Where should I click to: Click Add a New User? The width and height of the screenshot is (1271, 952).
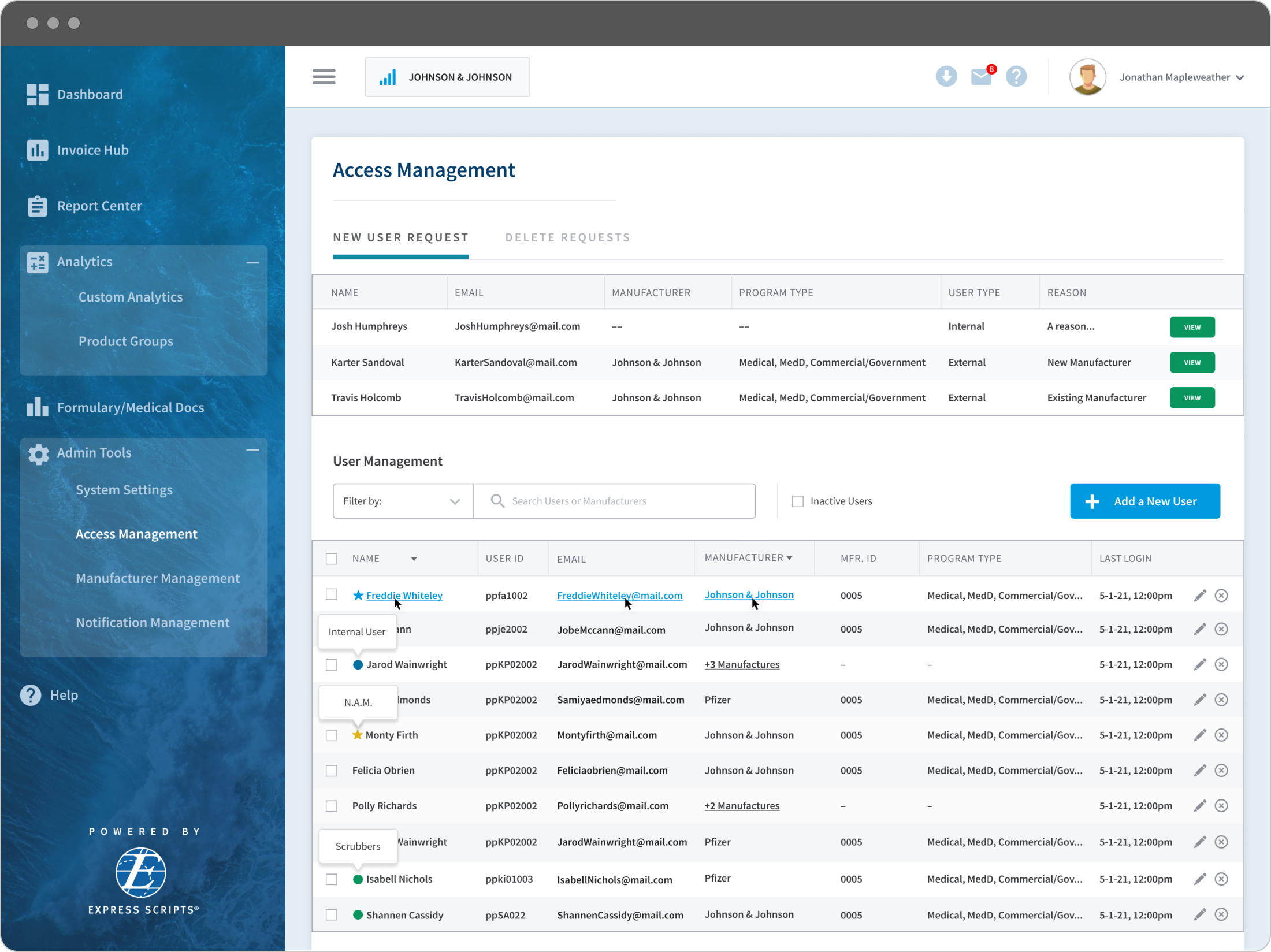[x=1144, y=501]
